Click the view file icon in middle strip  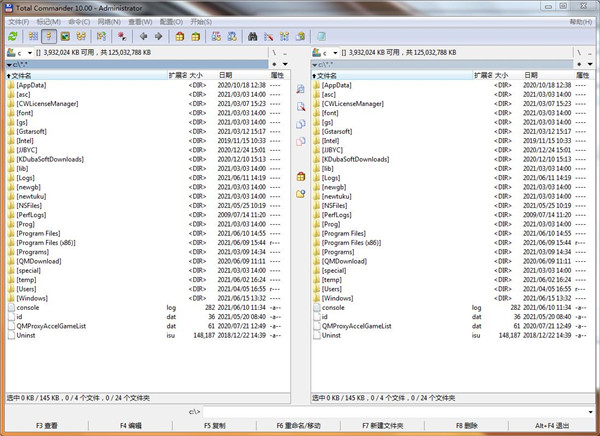click(300, 90)
